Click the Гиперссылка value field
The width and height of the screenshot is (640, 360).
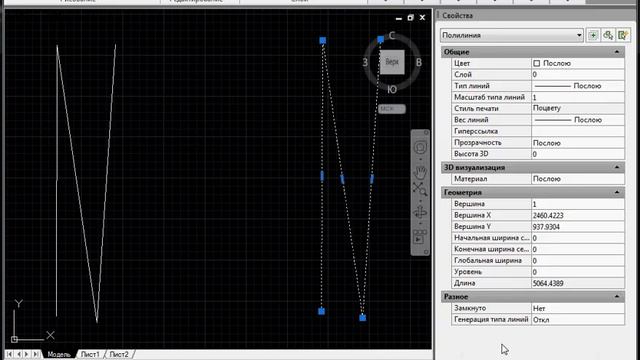tap(578, 131)
